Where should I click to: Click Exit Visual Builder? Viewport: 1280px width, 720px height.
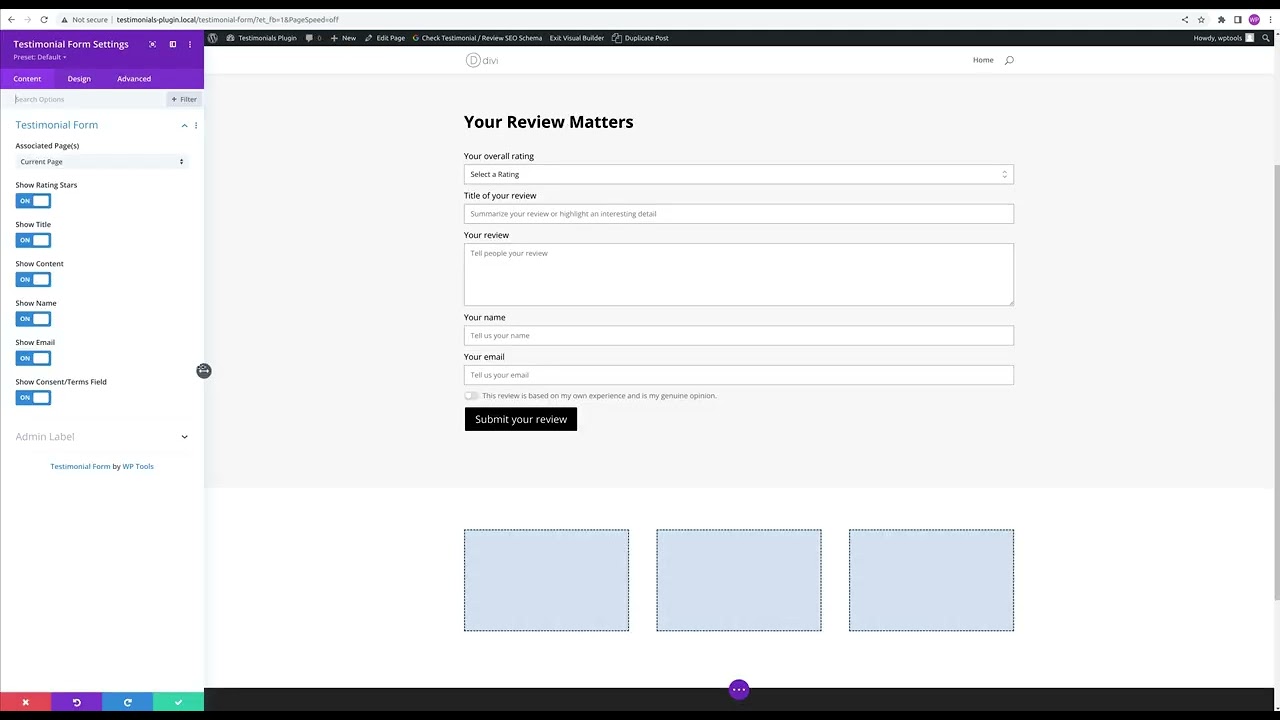pos(577,38)
